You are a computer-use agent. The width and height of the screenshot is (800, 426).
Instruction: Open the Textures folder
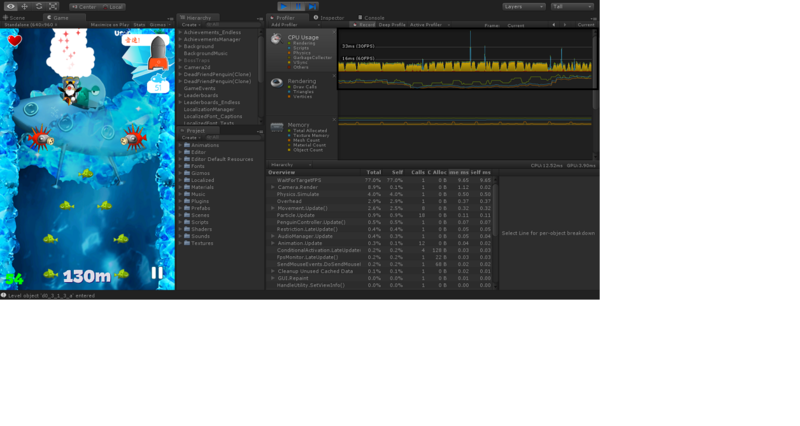pyautogui.click(x=202, y=243)
